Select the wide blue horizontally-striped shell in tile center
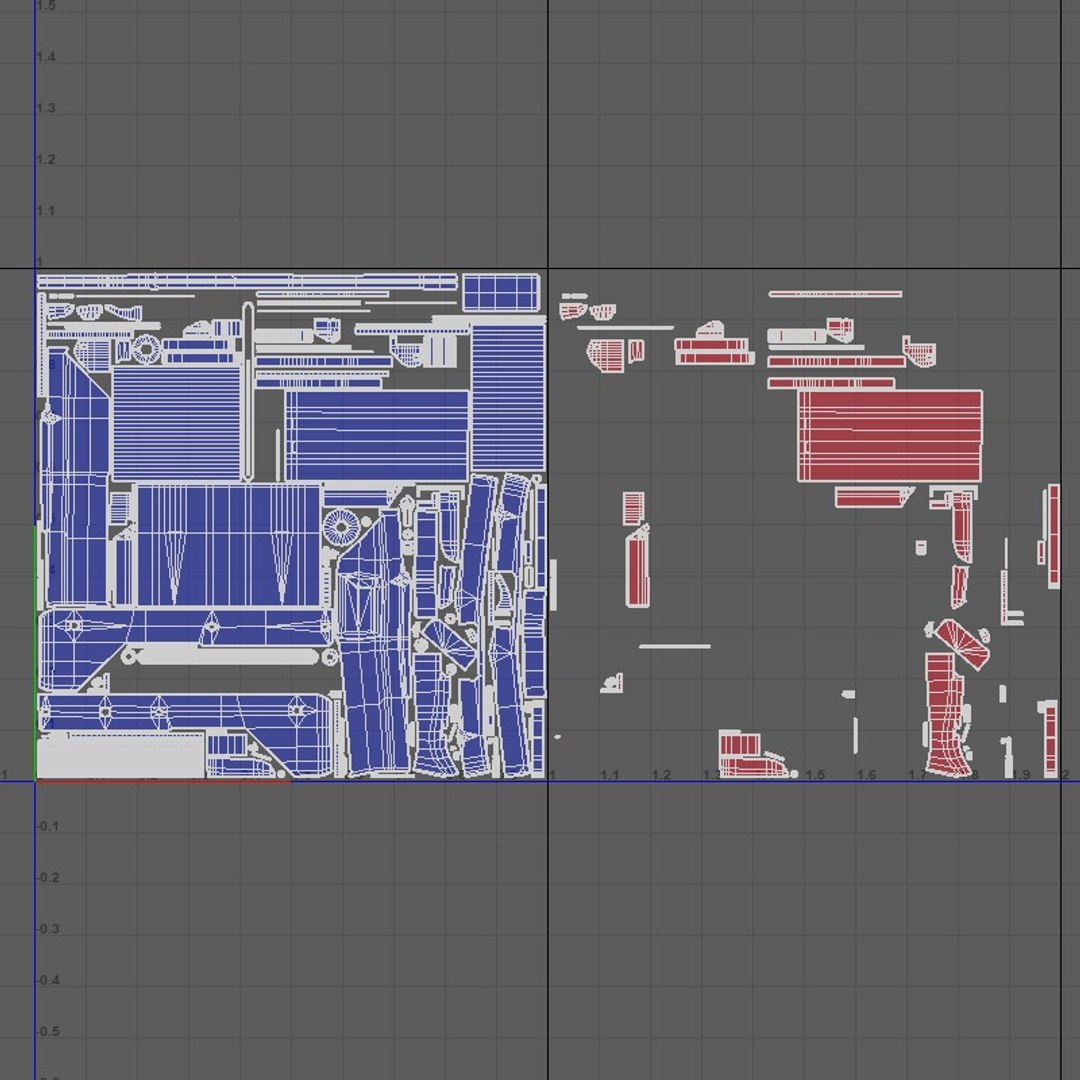This screenshot has height=1080, width=1080. pyautogui.click(x=377, y=435)
